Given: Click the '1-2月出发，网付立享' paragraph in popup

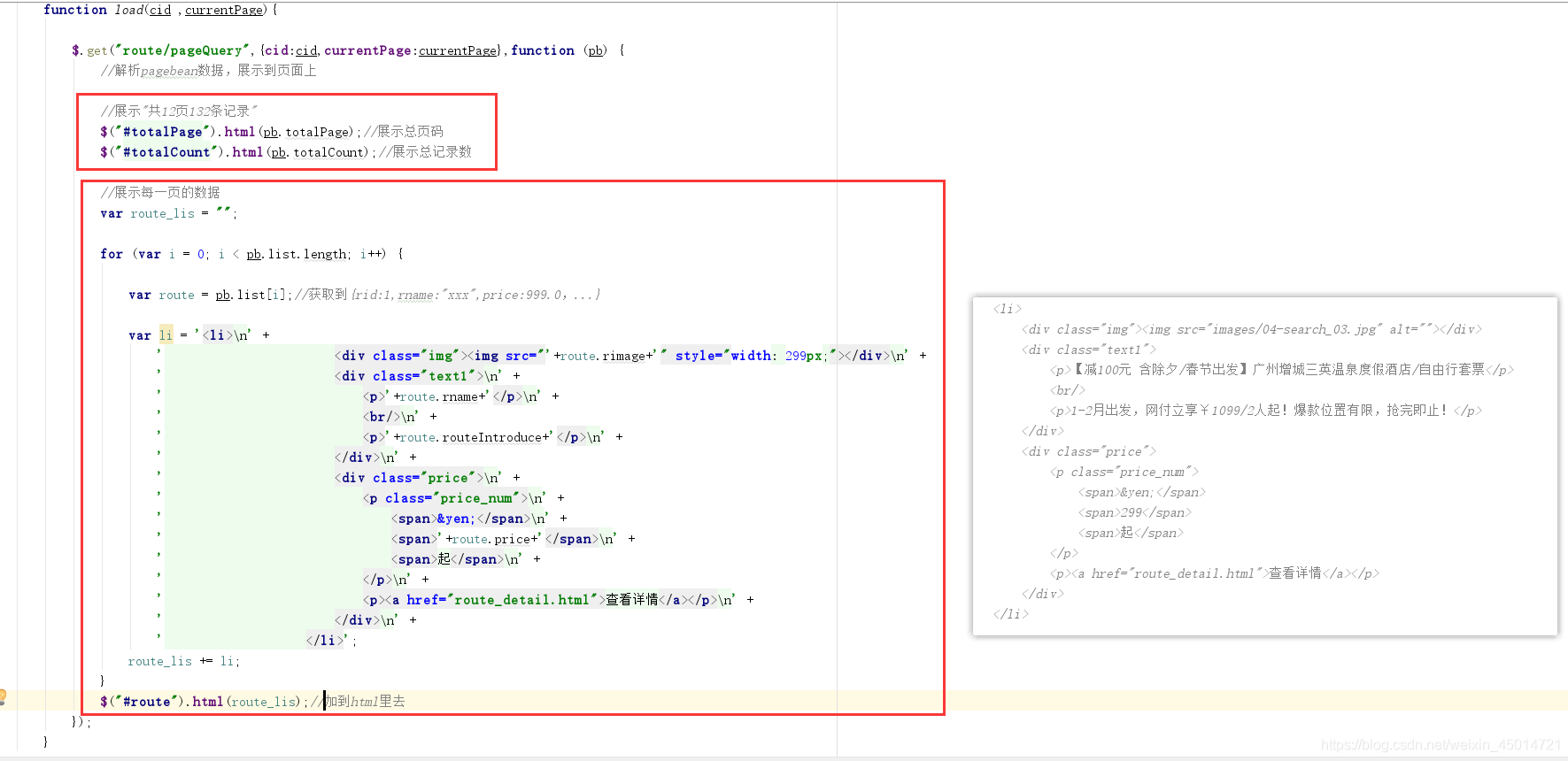Looking at the screenshot, I should click(x=1266, y=411).
